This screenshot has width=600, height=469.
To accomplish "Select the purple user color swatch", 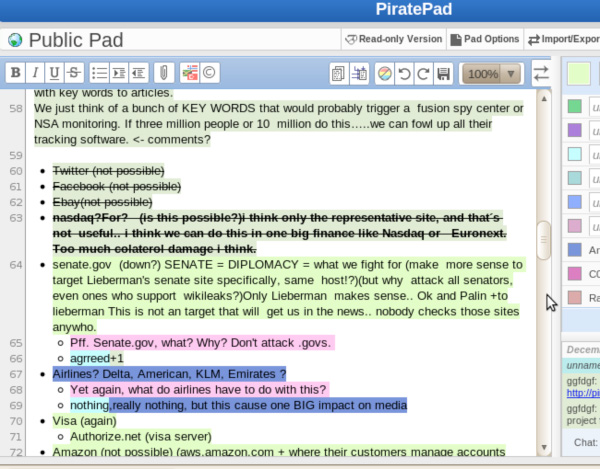I will 574,130.
